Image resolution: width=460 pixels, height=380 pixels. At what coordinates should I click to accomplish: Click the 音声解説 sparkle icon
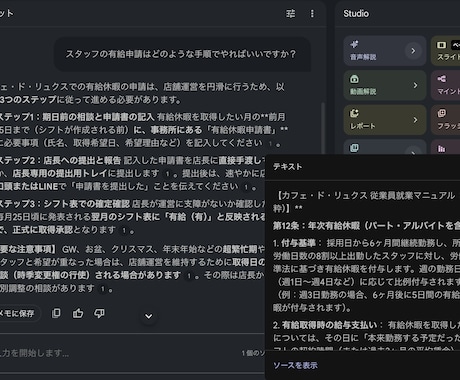[354, 44]
